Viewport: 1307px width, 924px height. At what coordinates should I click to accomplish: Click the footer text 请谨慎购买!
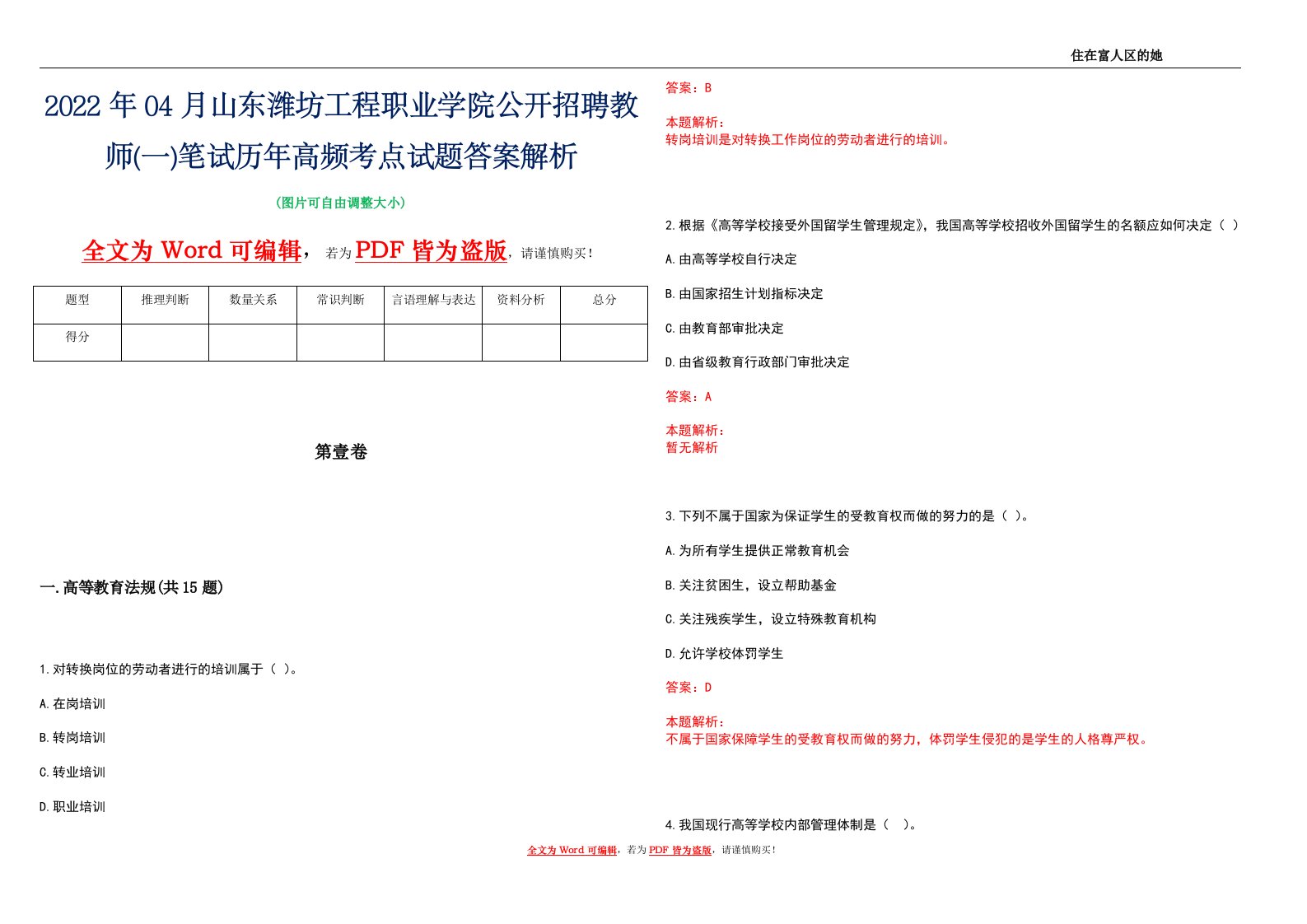coord(749,850)
